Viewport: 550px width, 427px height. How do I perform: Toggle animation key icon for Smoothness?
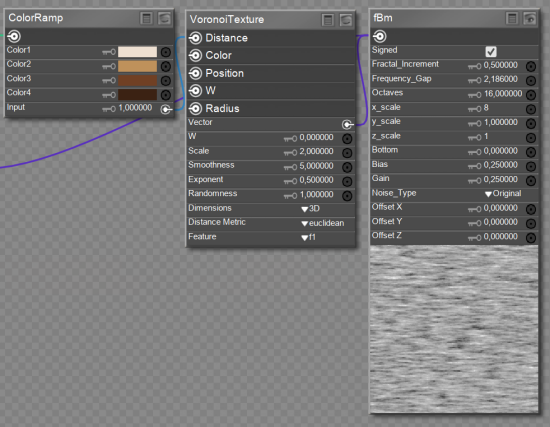[x=290, y=167]
